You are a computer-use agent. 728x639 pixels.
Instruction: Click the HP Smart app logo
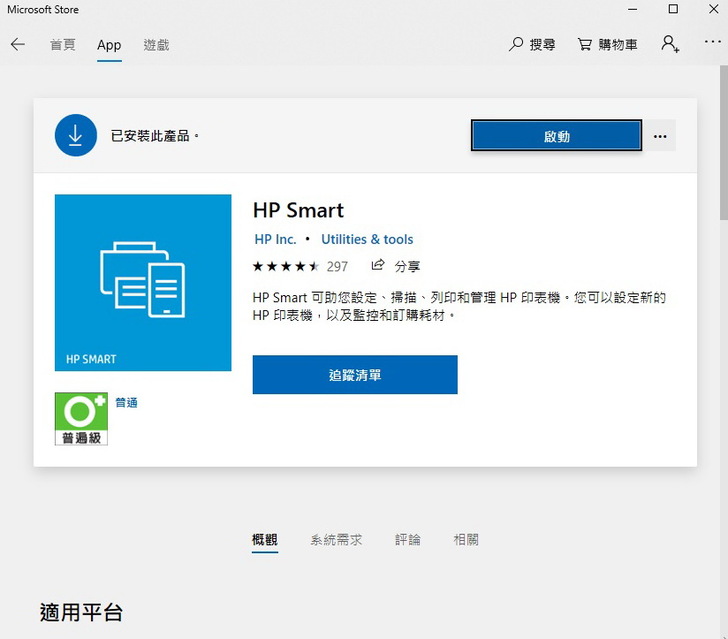pyautogui.click(x=143, y=282)
